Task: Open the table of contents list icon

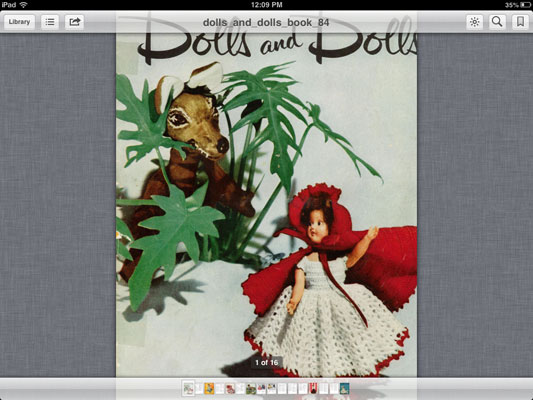Action: [x=50, y=22]
